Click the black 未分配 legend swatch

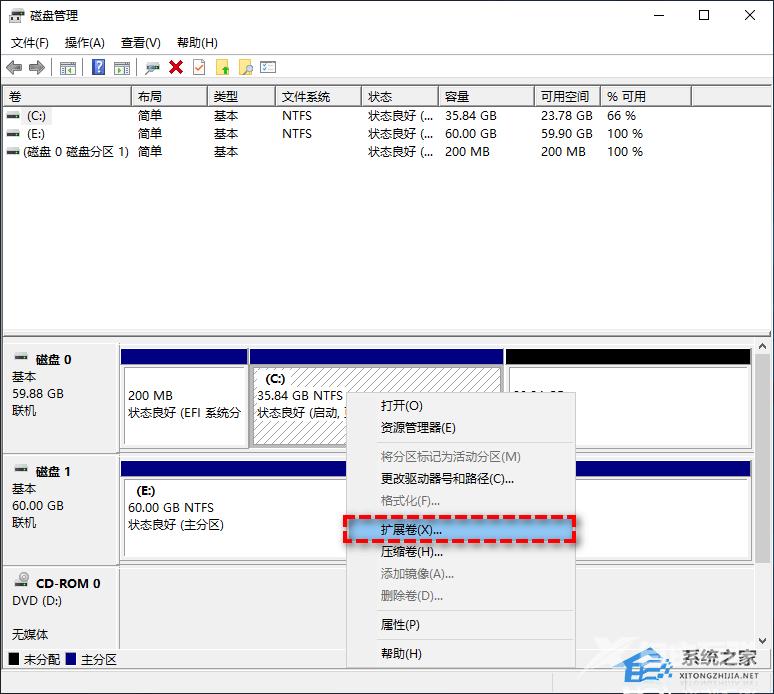14,659
